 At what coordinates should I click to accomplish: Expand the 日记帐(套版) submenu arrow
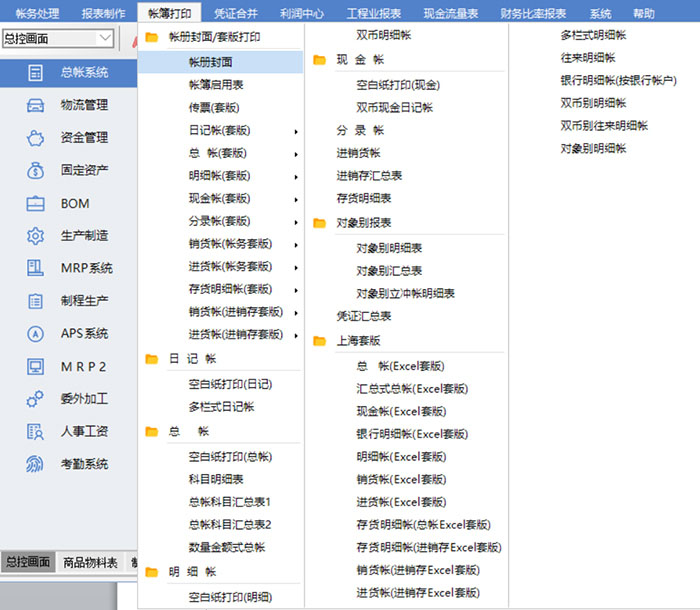[x=295, y=131]
